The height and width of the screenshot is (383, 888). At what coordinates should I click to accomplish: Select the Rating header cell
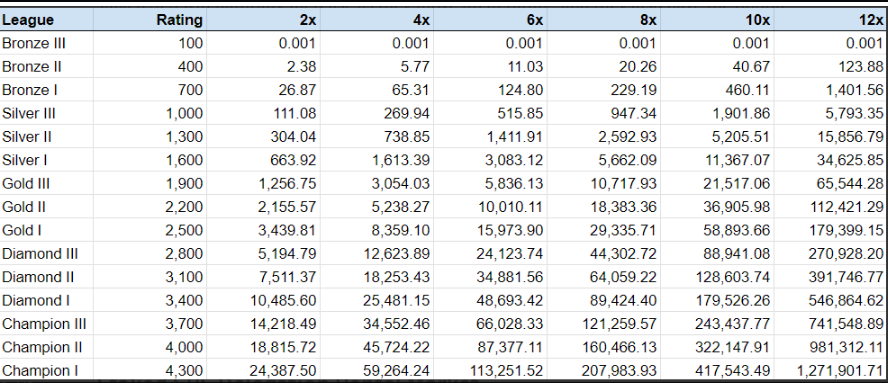coord(150,20)
